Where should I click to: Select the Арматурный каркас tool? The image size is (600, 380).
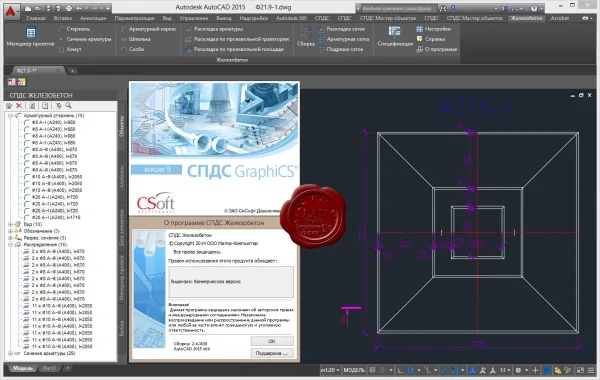click(x=148, y=29)
